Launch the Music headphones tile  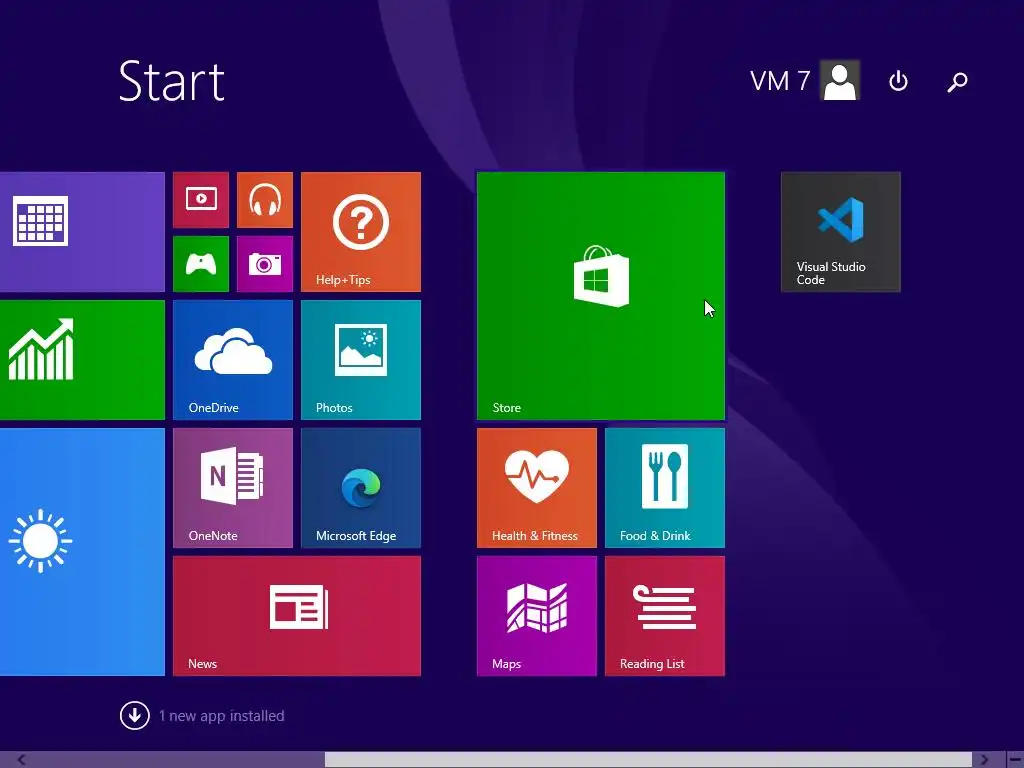tap(264, 200)
